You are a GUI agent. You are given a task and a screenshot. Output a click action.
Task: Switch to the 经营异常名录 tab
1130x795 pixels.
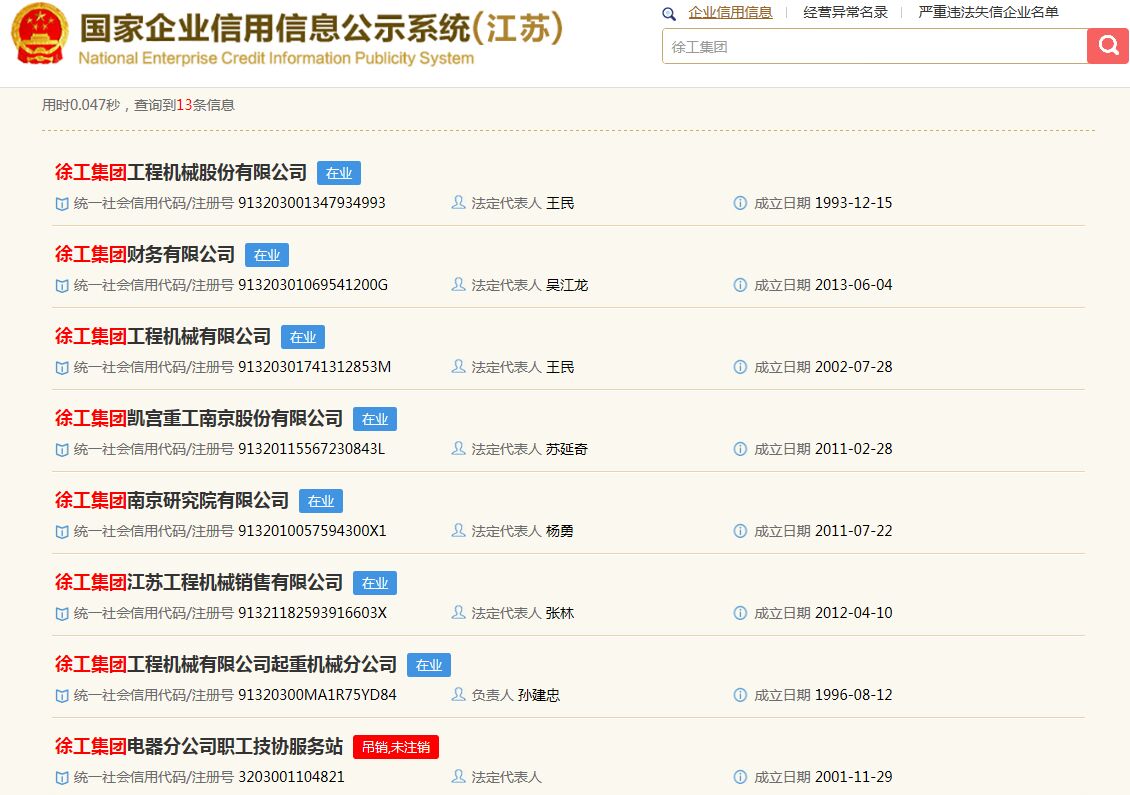click(x=845, y=12)
